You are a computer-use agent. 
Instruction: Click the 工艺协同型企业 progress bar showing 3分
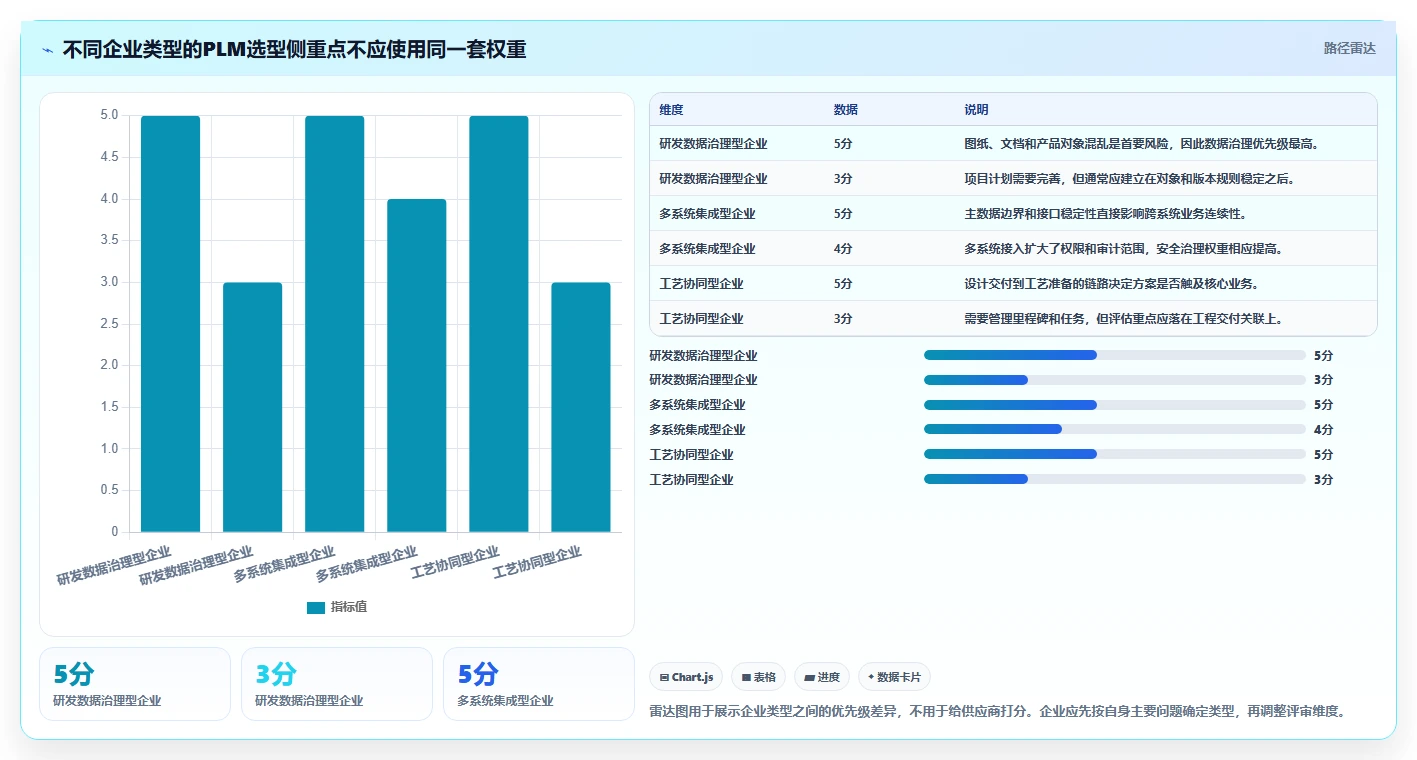tap(1115, 479)
